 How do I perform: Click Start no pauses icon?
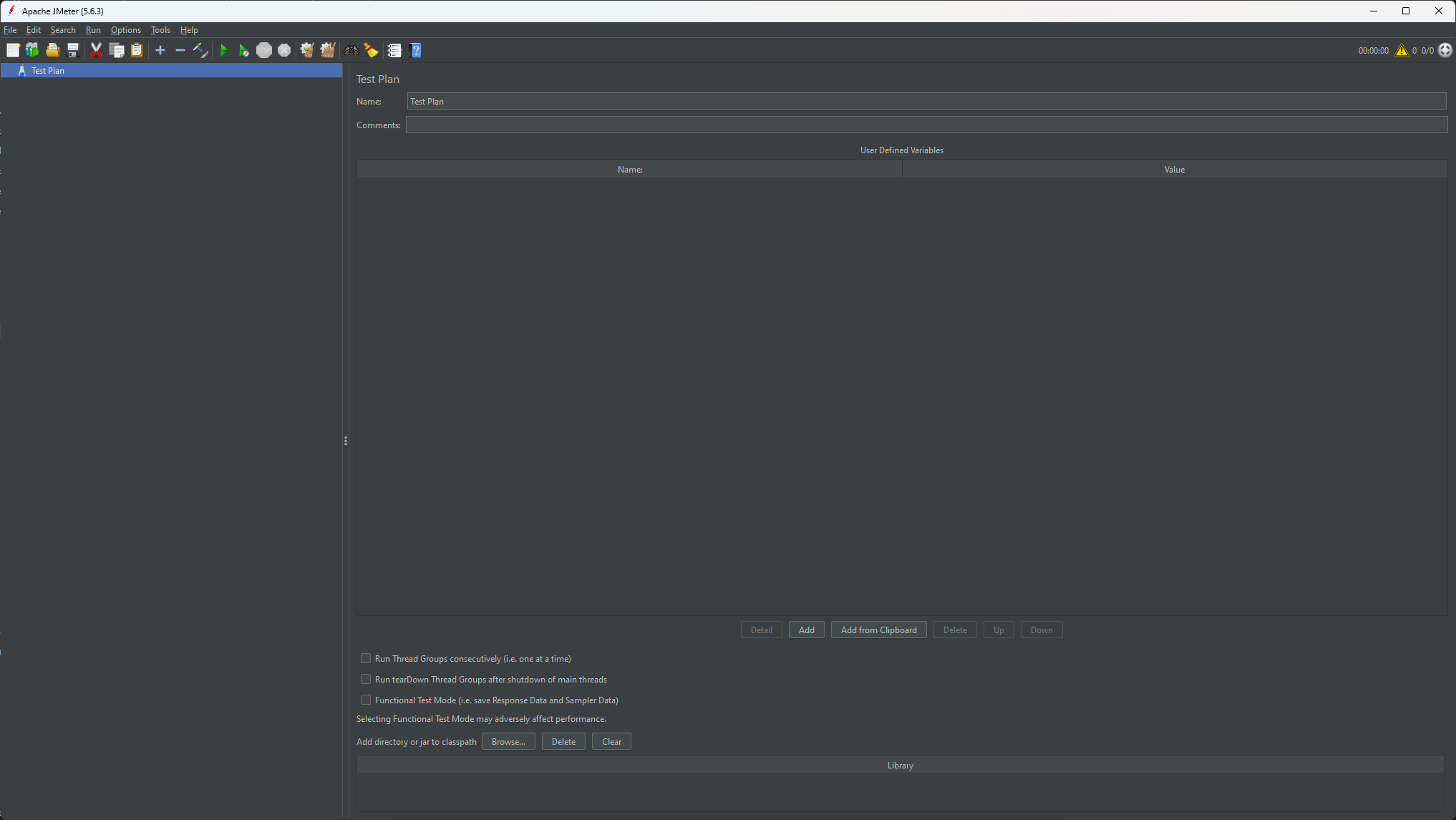pos(243,50)
